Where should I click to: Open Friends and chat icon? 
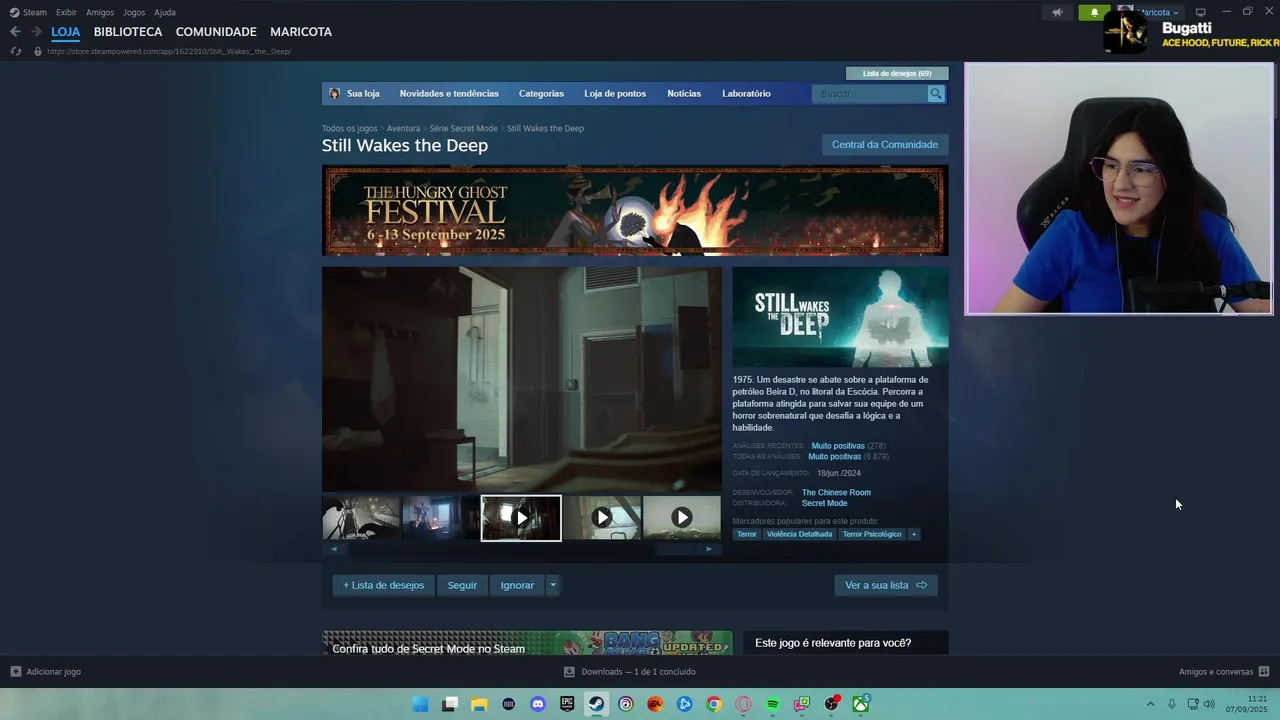tap(1264, 672)
